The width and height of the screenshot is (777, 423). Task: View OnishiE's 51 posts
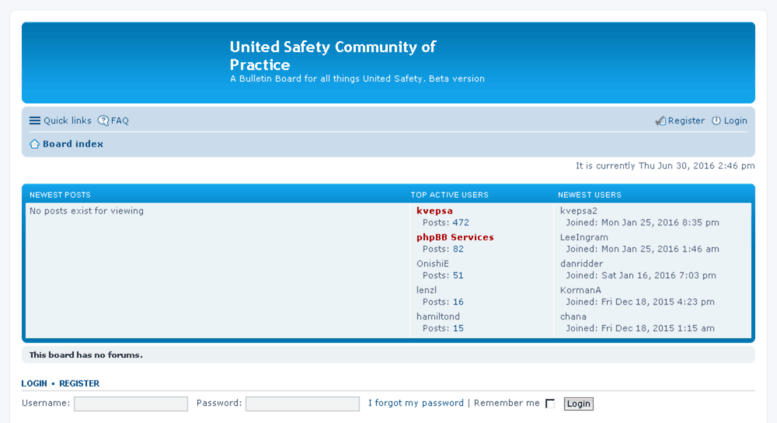pos(458,275)
